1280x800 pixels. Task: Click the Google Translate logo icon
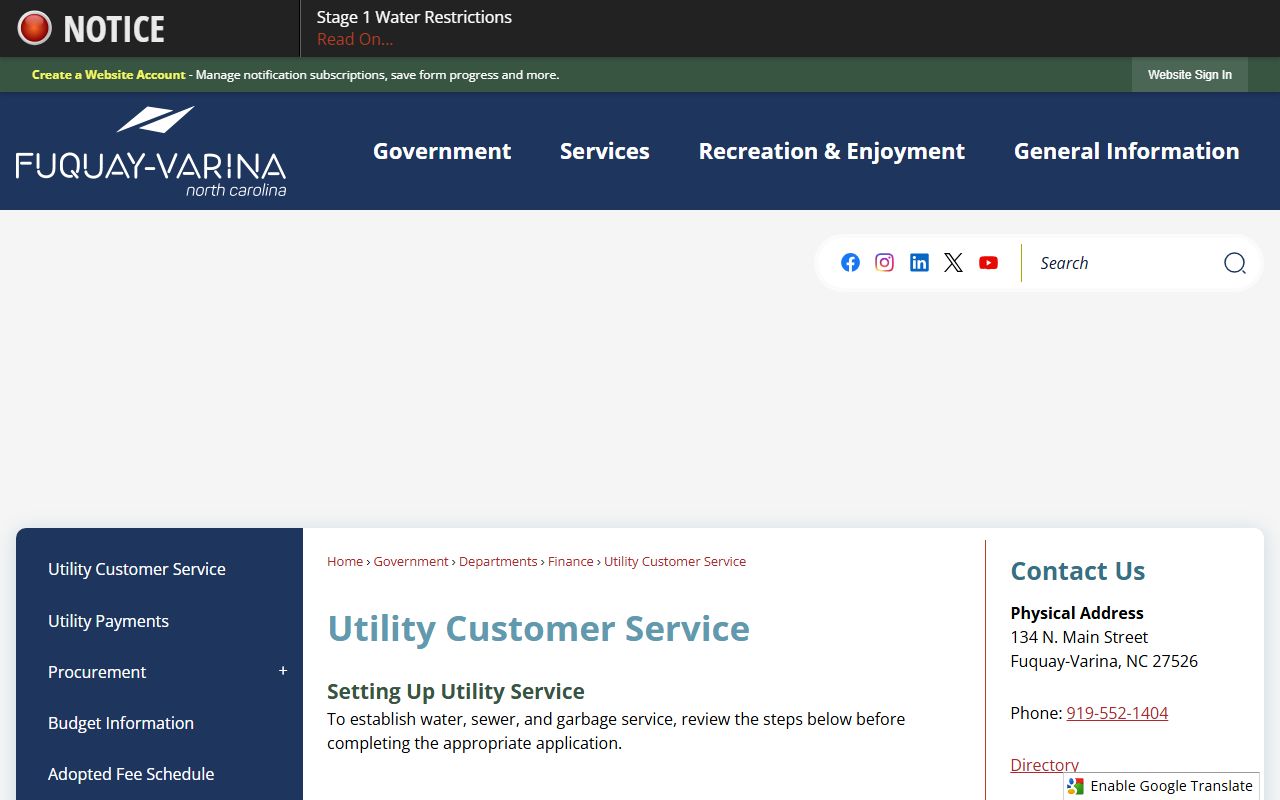point(1076,786)
